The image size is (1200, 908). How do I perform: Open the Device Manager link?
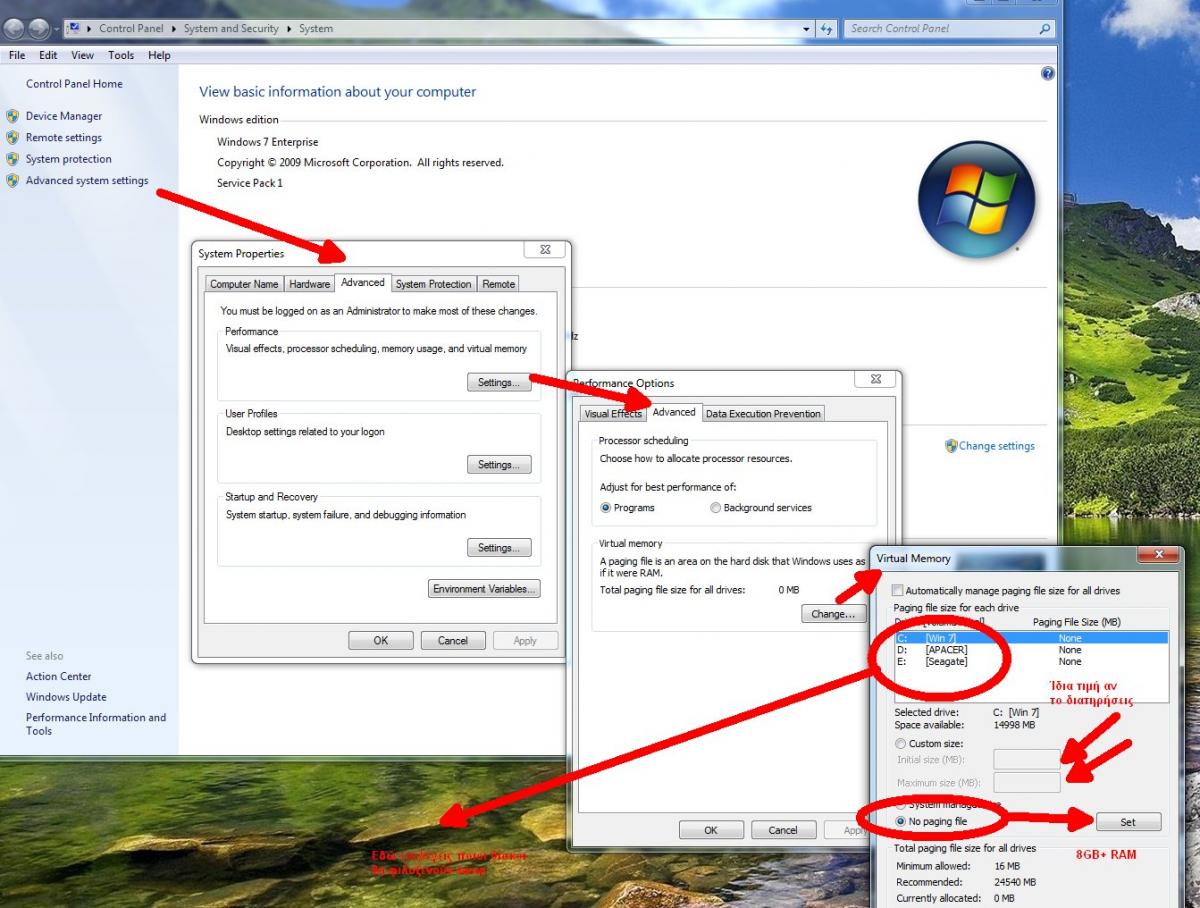pyautogui.click(x=64, y=116)
